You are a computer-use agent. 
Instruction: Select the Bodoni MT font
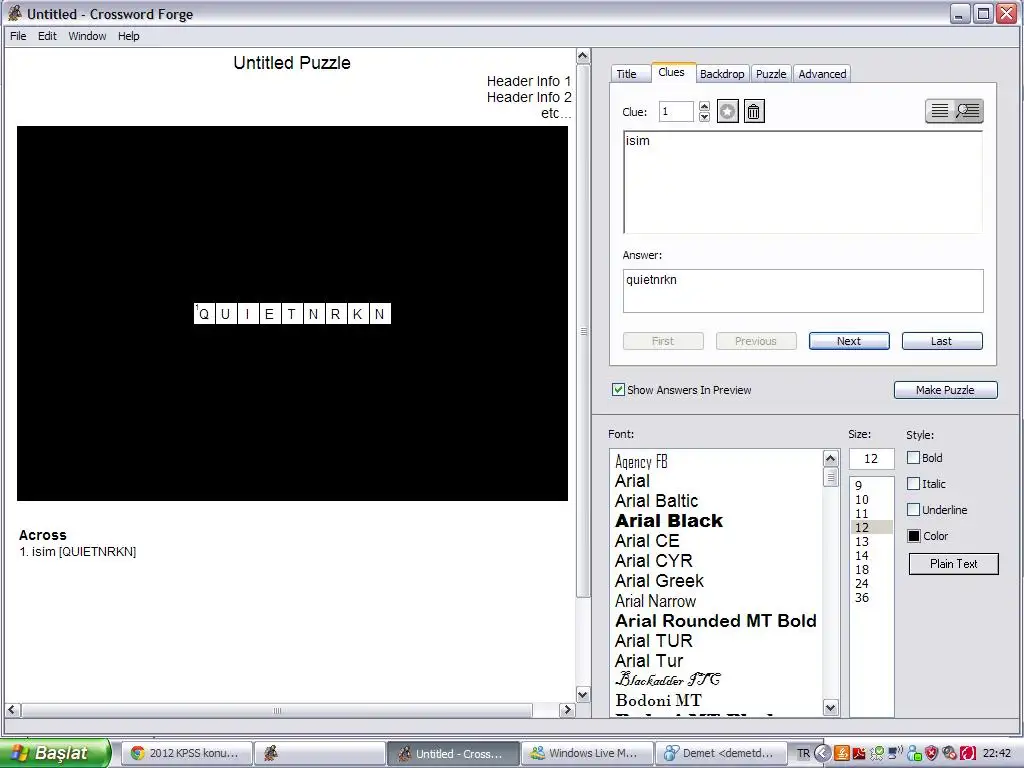point(658,700)
